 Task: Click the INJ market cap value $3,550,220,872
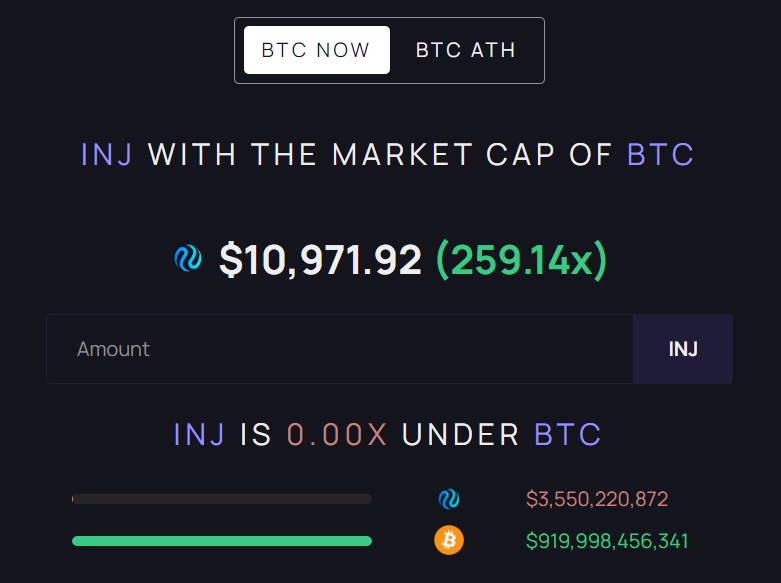pos(597,499)
